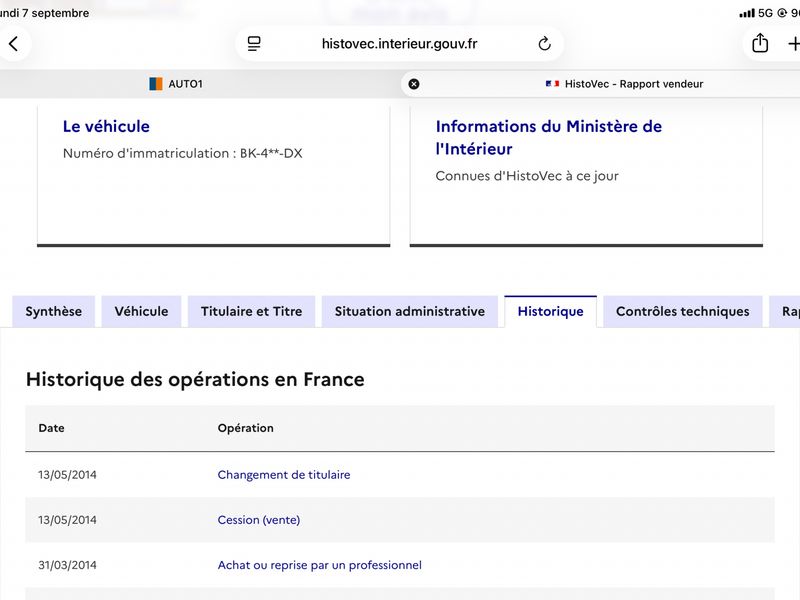Click the Changement de titulaire operation link
The image size is (800, 600).
coord(284,475)
